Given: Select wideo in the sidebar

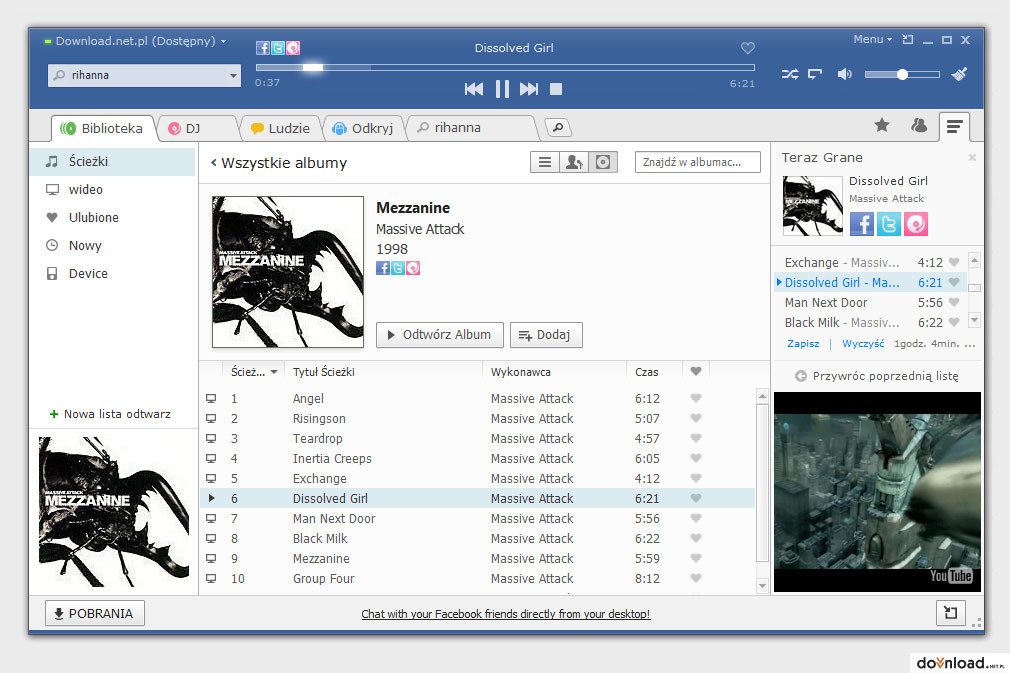Looking at the screenshot, I should click(113, 189).
